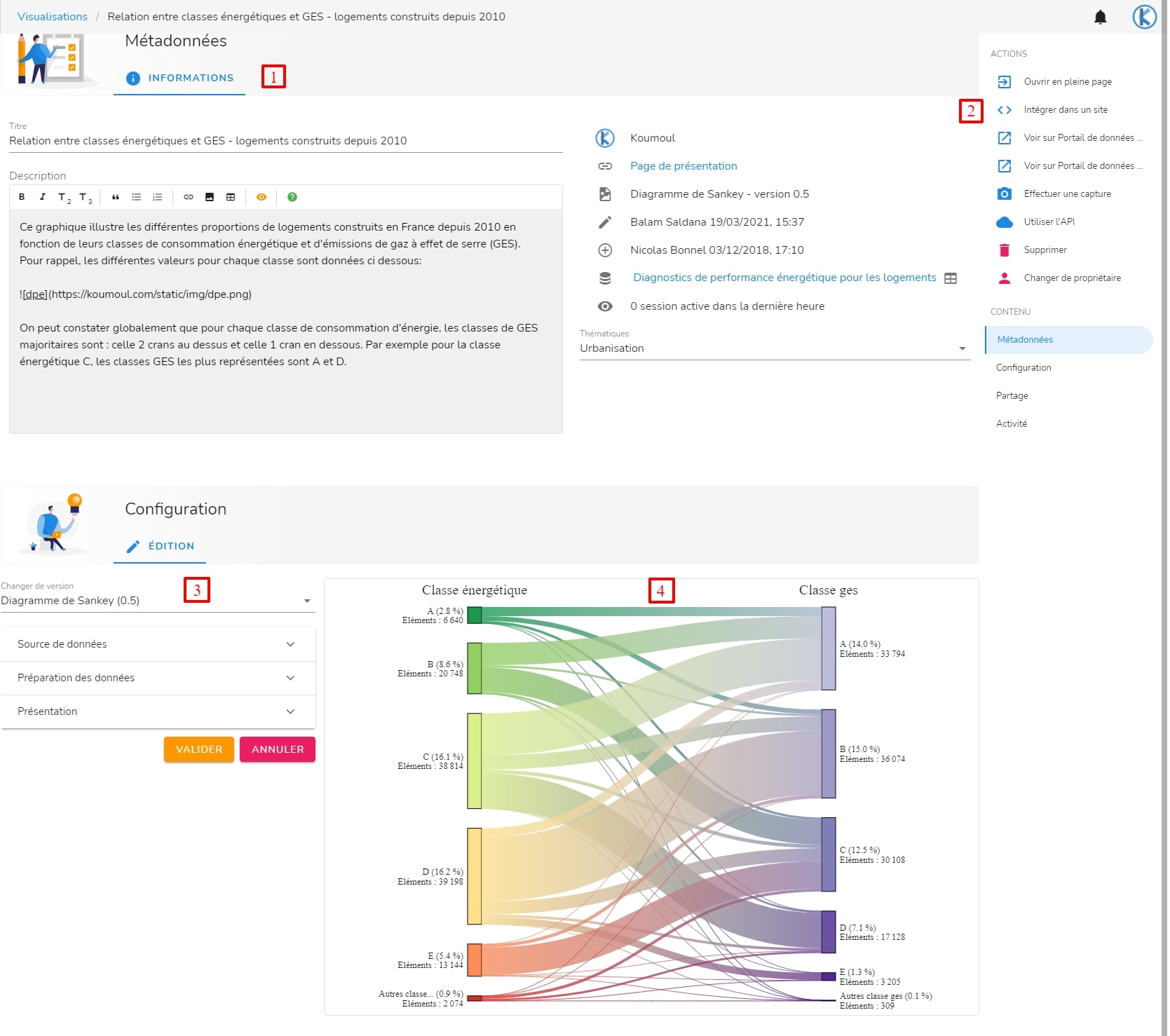Open the markdown help question icon
Image resolution: width=1170 pixels, height=1036 pixels.
[x=292, y=197]
